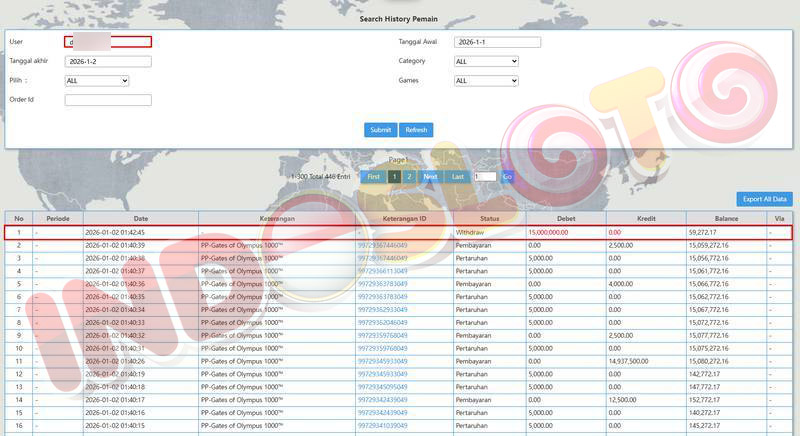Click Next in pagination

430,177
